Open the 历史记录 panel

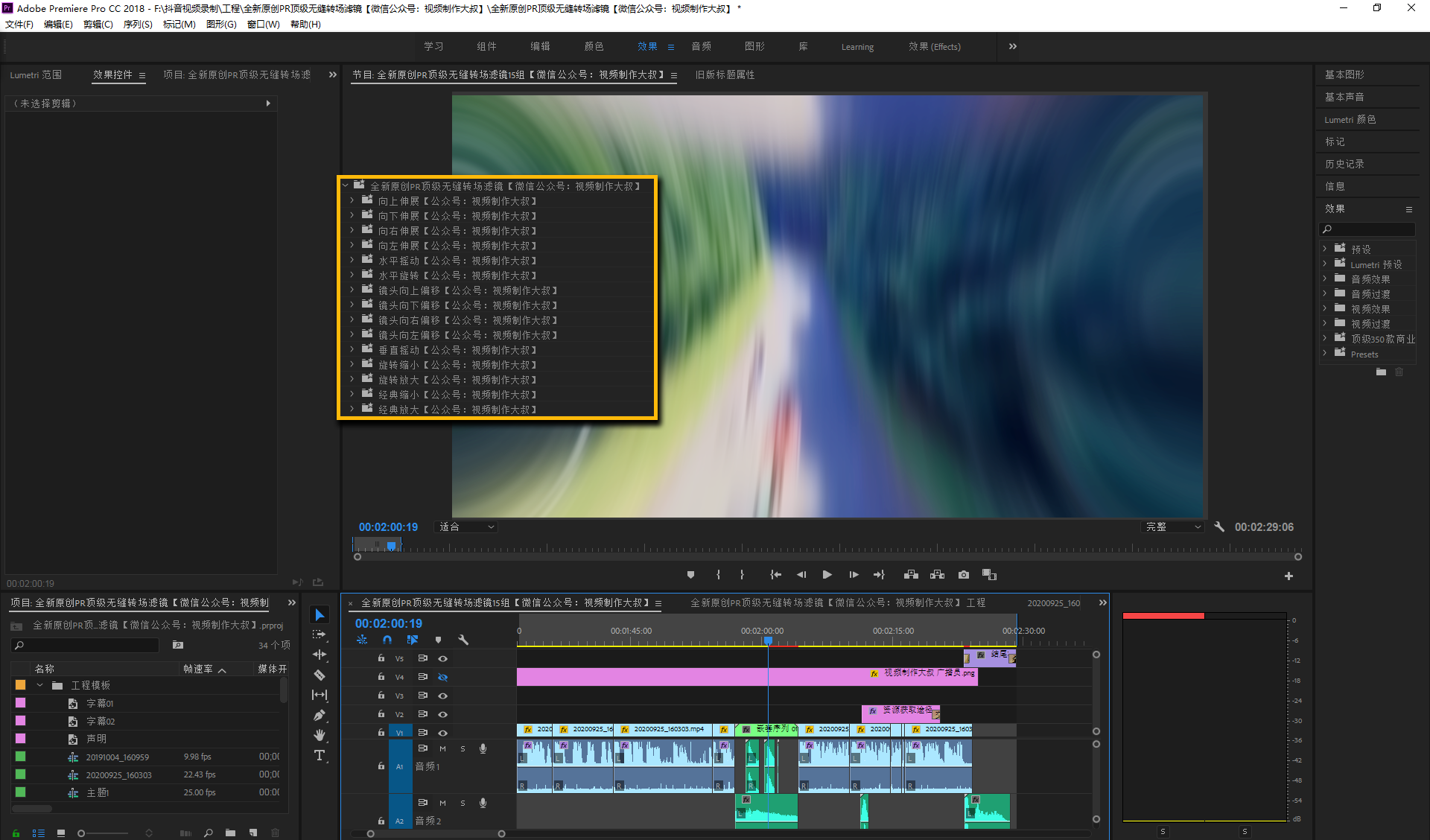pyautogui.click(x=1344, y=164)
